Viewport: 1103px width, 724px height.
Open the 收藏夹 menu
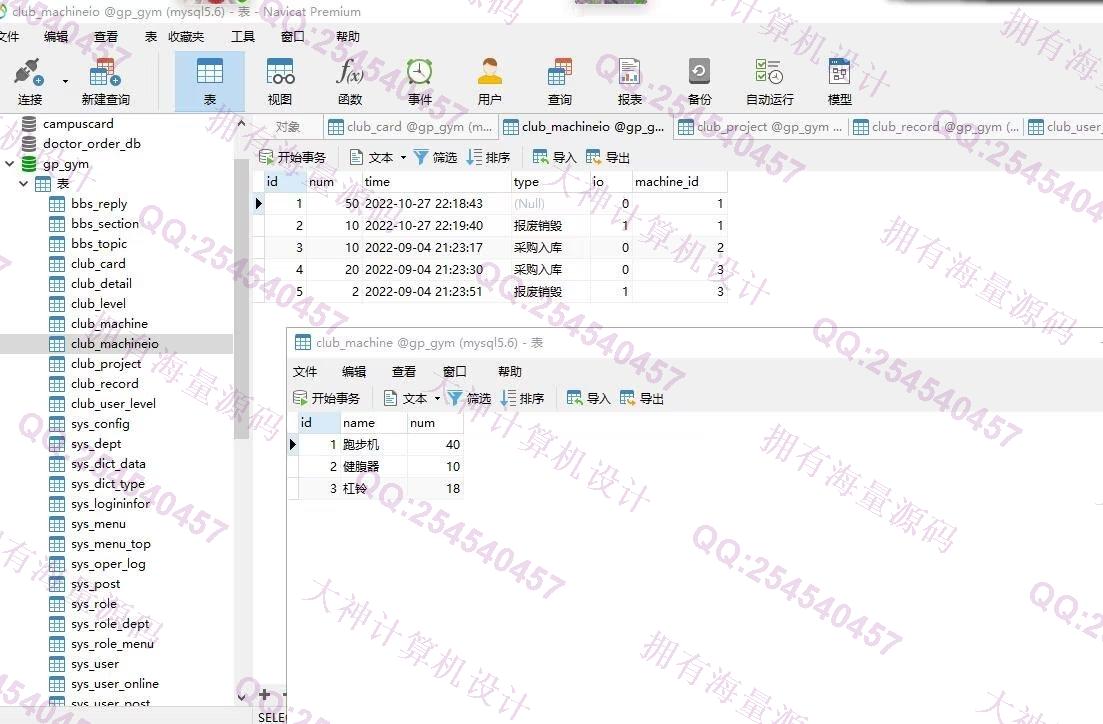point(186,37)
